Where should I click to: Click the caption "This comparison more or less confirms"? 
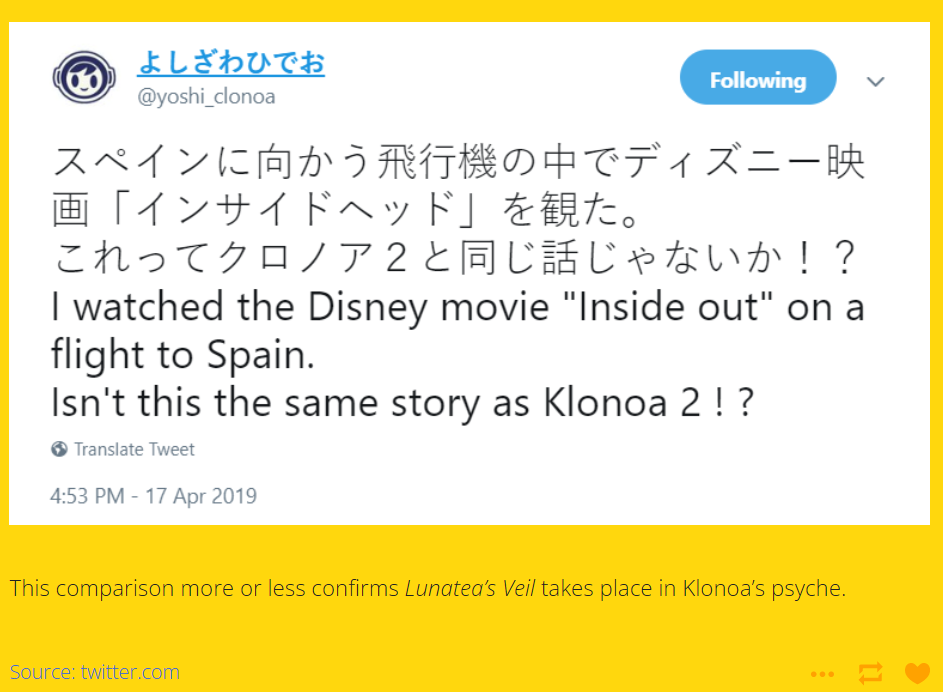[204, 588]
